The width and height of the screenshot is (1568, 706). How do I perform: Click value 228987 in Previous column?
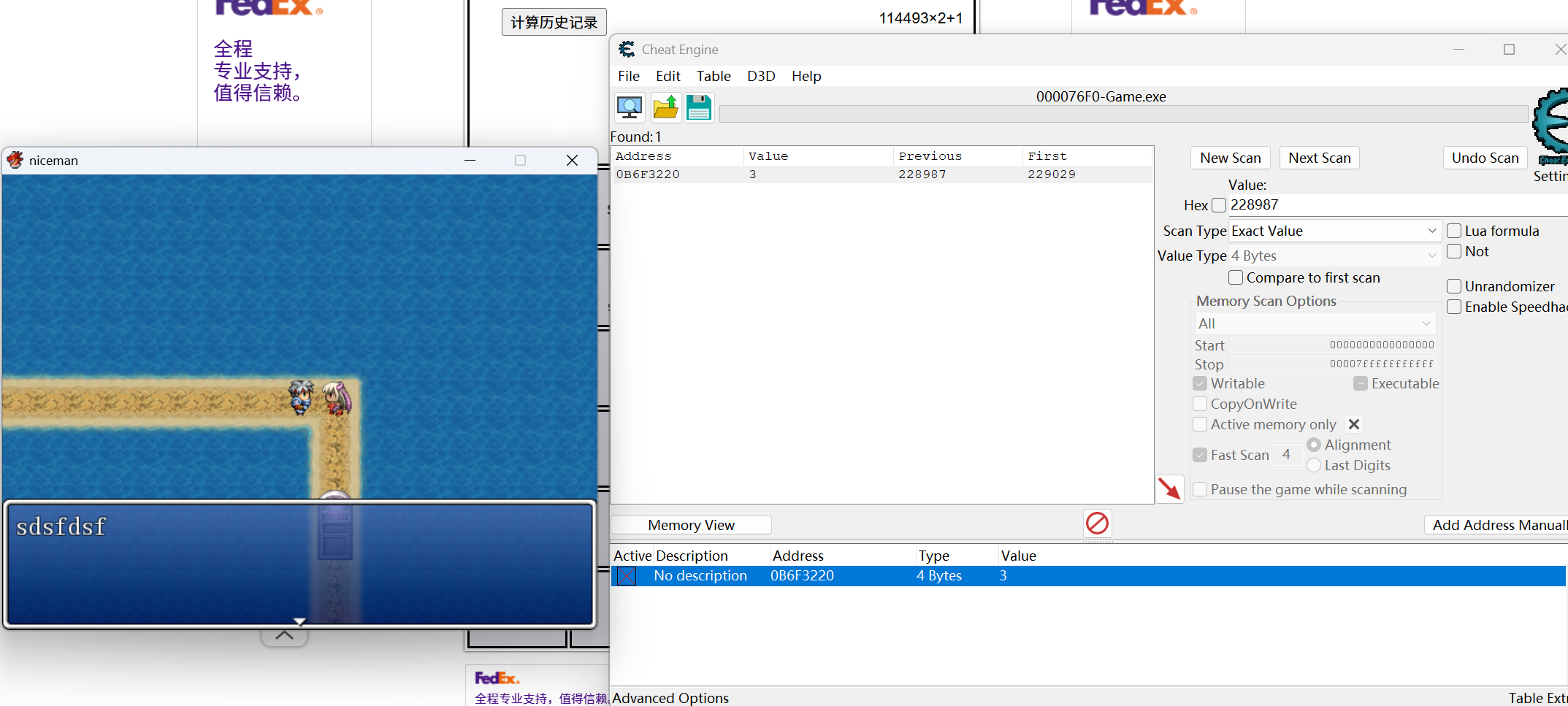pos(922,174)
